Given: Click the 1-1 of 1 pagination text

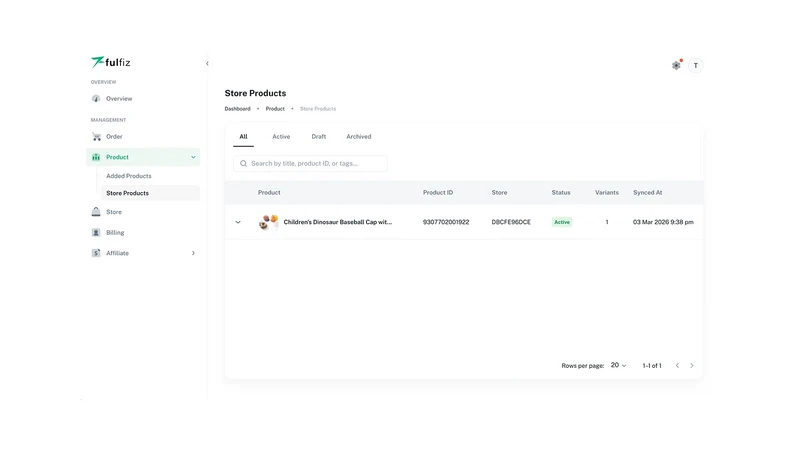Looking at the screenshot, I should point(652,365).
